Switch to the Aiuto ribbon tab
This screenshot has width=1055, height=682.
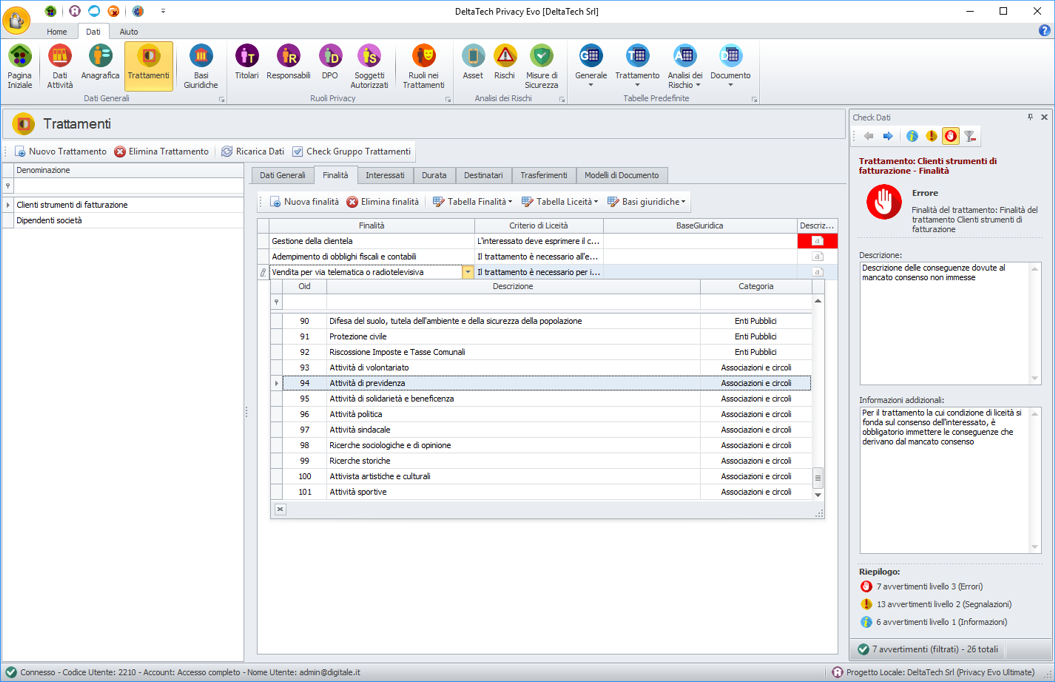point(129,32)
